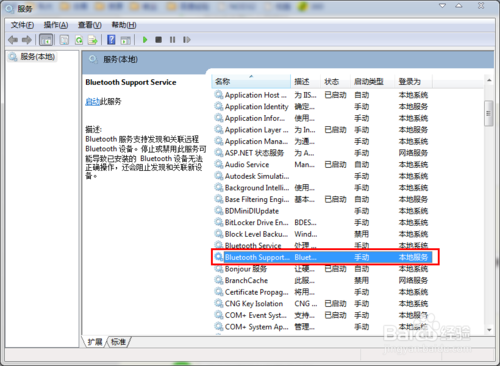Select the Bonjour 服务 row
This screenshot has height=366, width=500.
(x=322, y=269)
